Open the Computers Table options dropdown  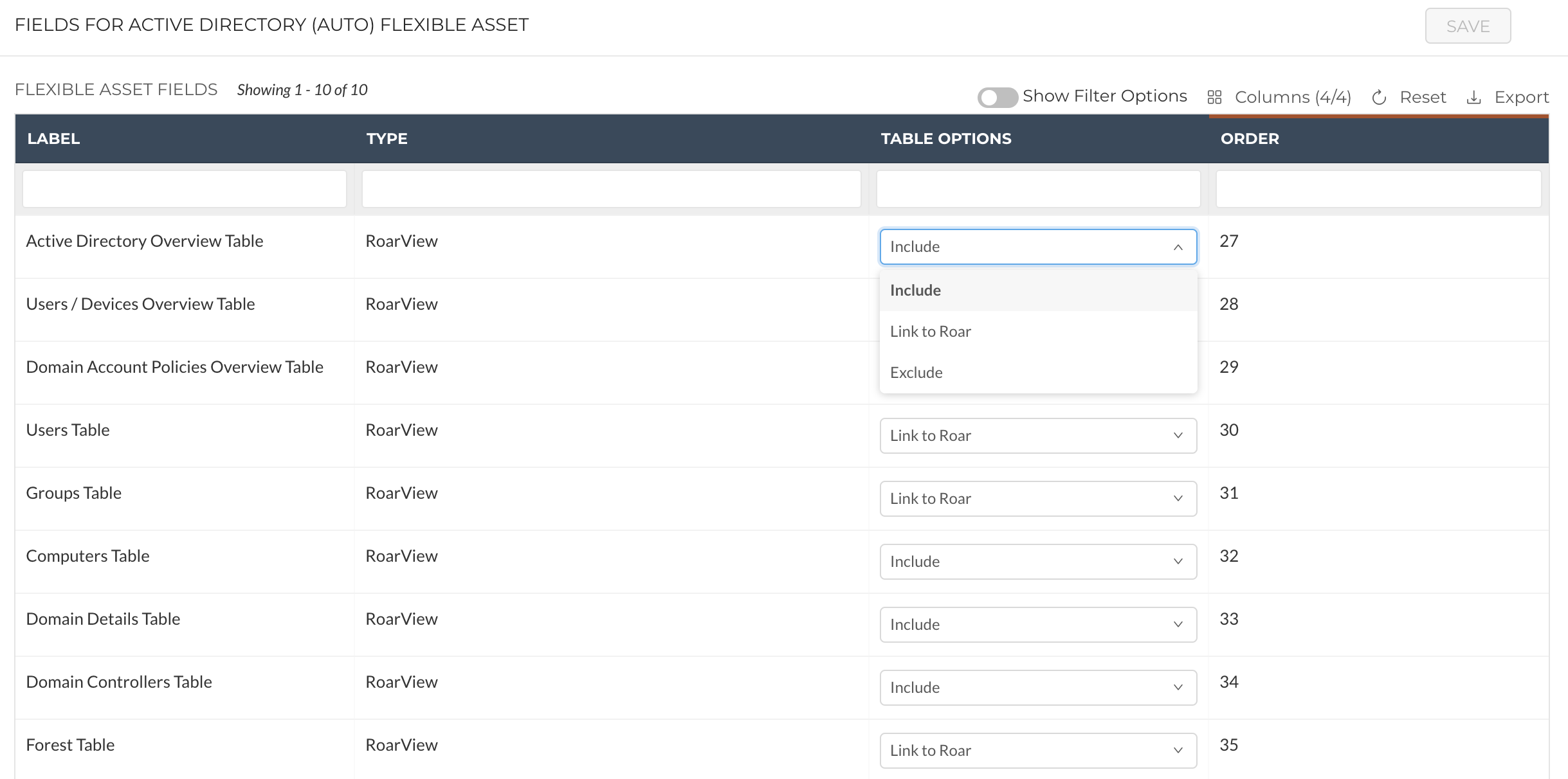click(1038, 562)
